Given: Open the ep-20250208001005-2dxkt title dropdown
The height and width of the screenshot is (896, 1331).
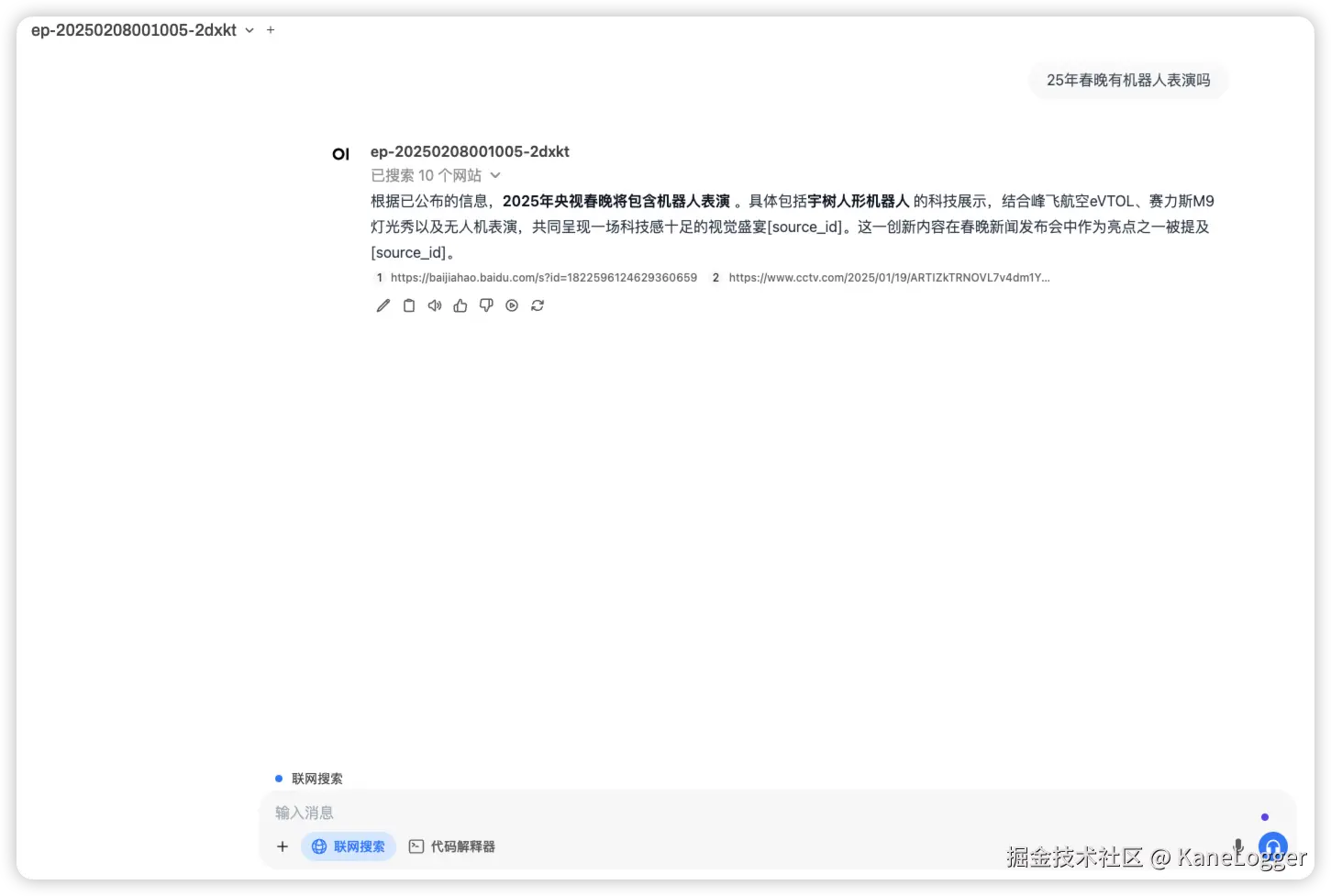Looking at the screenshot, I should [x=249, y=29].
